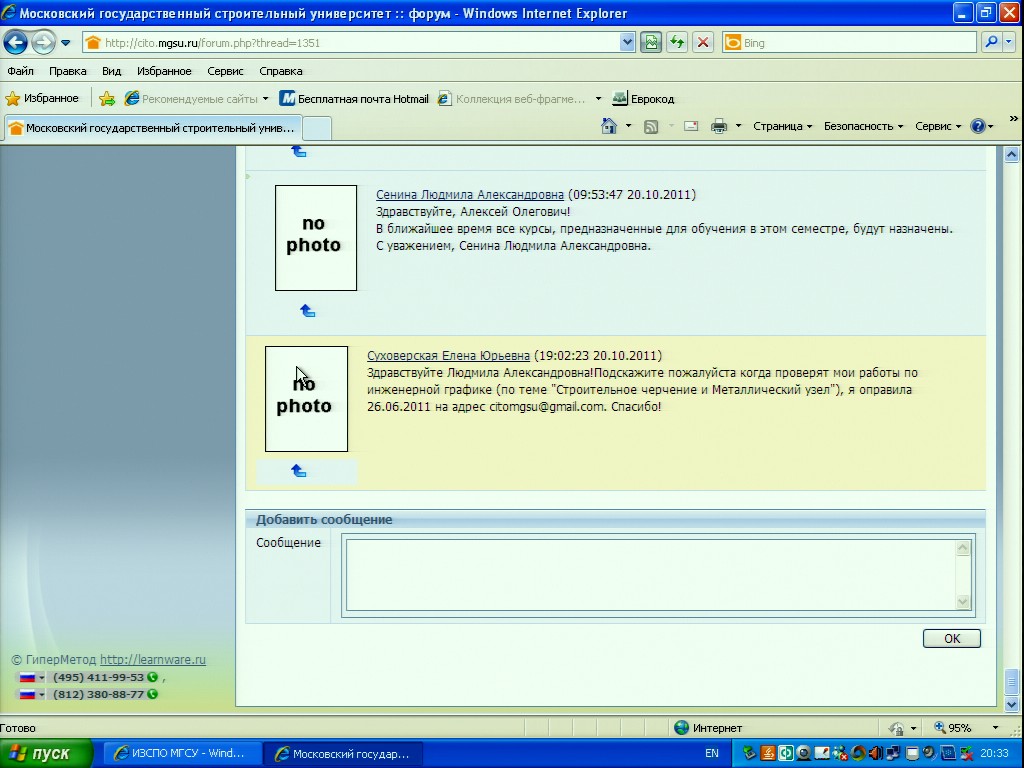1024x768 pixels.
Task: Click the пуск Start button
Action: pyautogui.click(x=46, y=754)
